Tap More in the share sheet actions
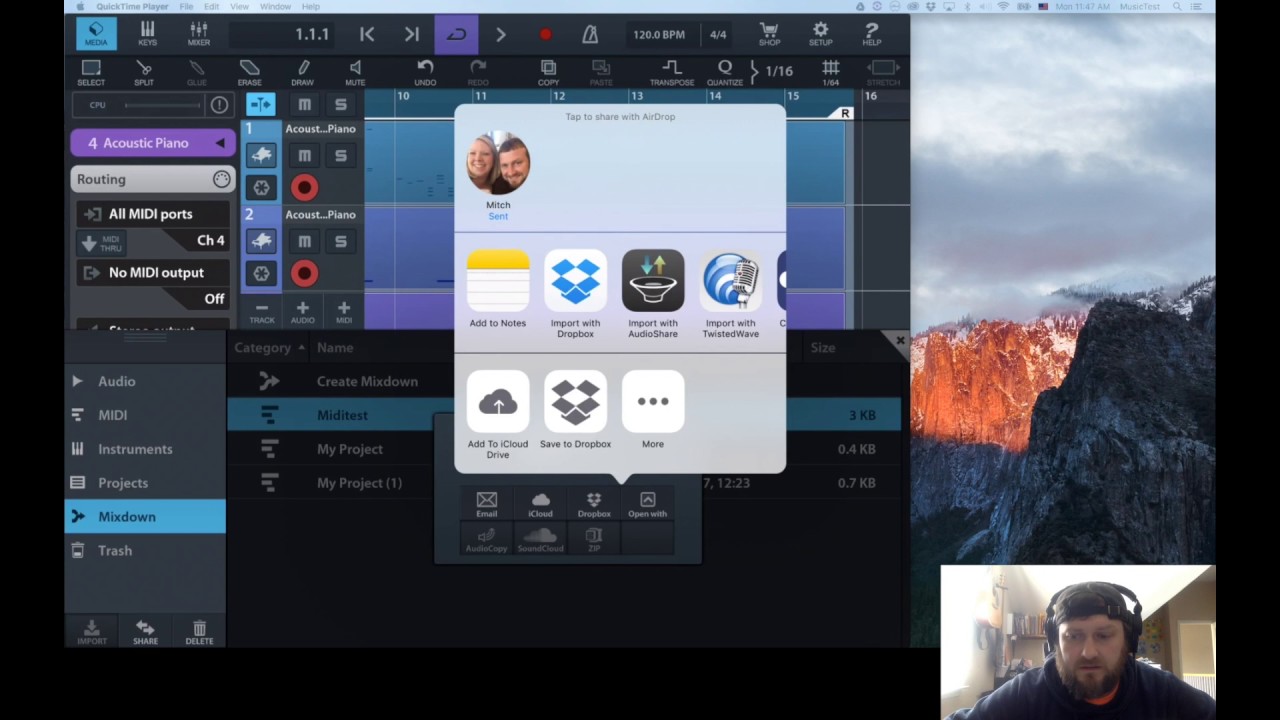Screen dimensions: 1280x720 653,409
